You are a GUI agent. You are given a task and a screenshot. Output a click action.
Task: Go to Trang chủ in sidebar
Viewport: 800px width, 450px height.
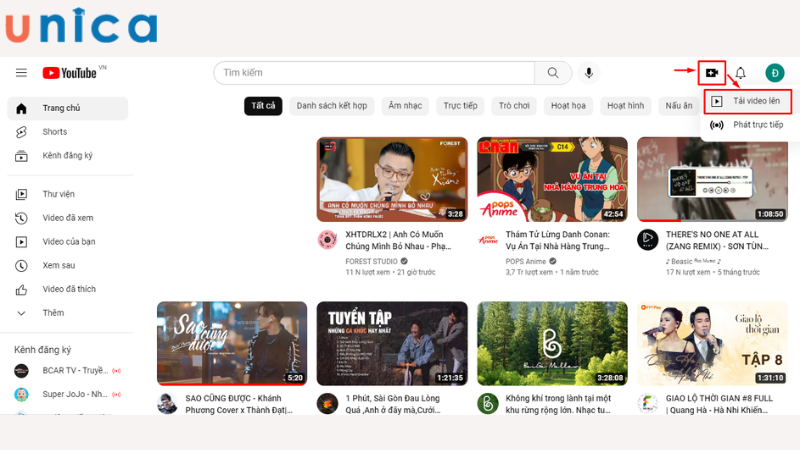[x=68, y=108]
